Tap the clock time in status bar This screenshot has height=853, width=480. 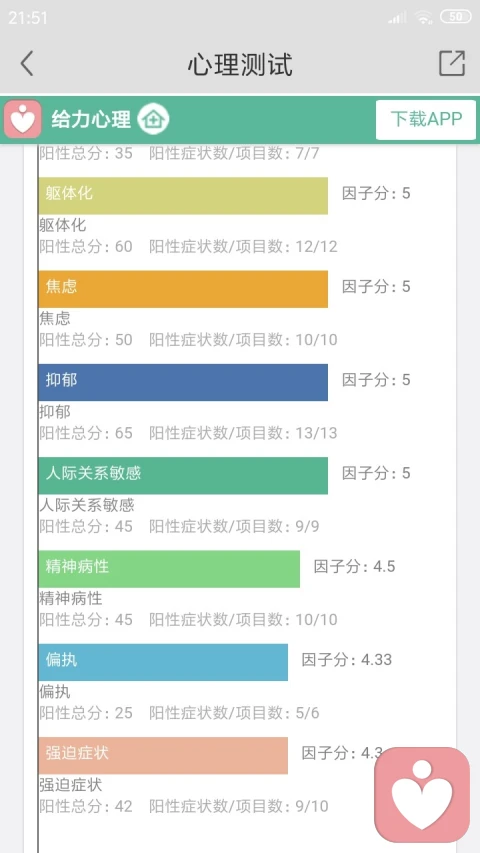click(x=28, y=17)
